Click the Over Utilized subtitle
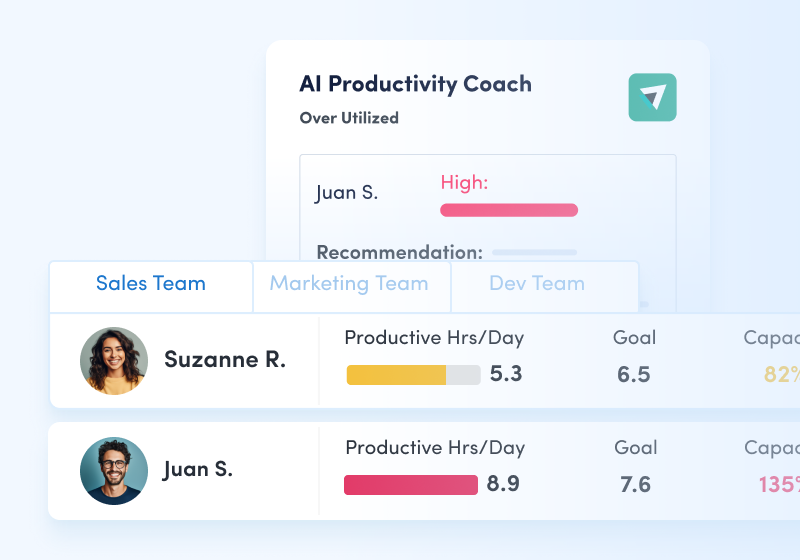The height and width of the screenshot is (560, 800). [349, 118]
